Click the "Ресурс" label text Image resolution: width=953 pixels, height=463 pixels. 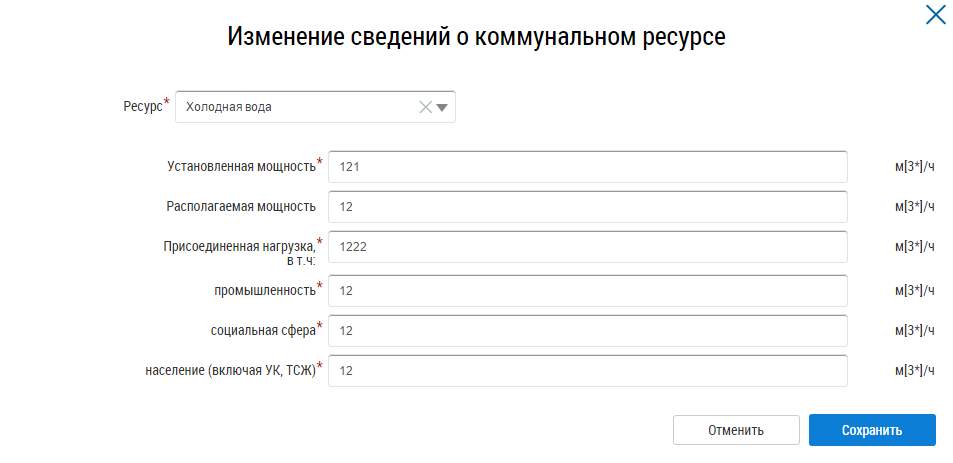(x=141, y=106)
